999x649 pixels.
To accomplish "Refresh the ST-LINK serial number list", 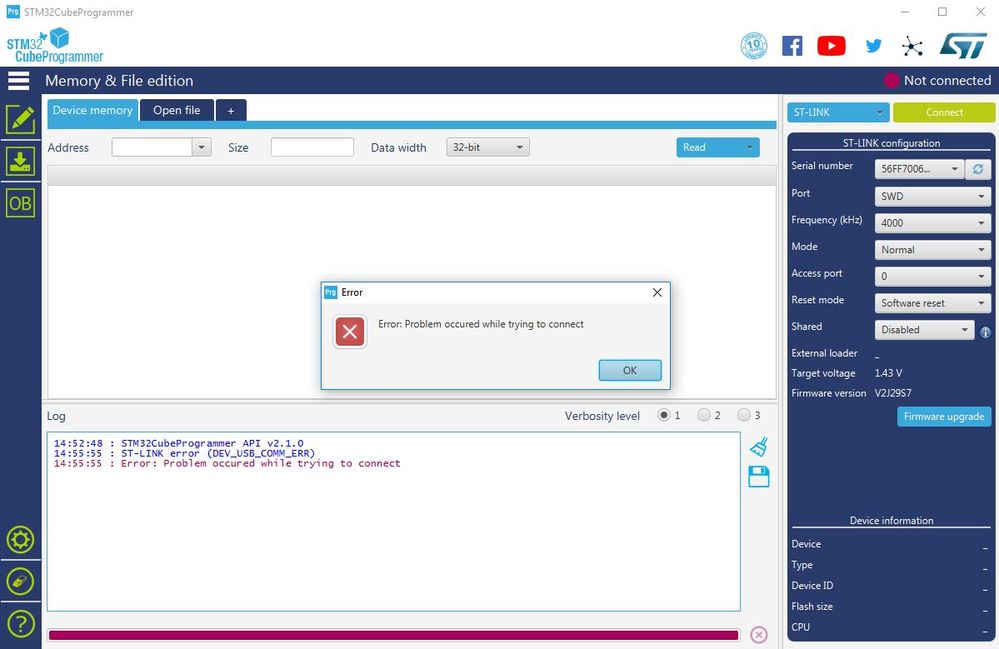I will 978,169.
